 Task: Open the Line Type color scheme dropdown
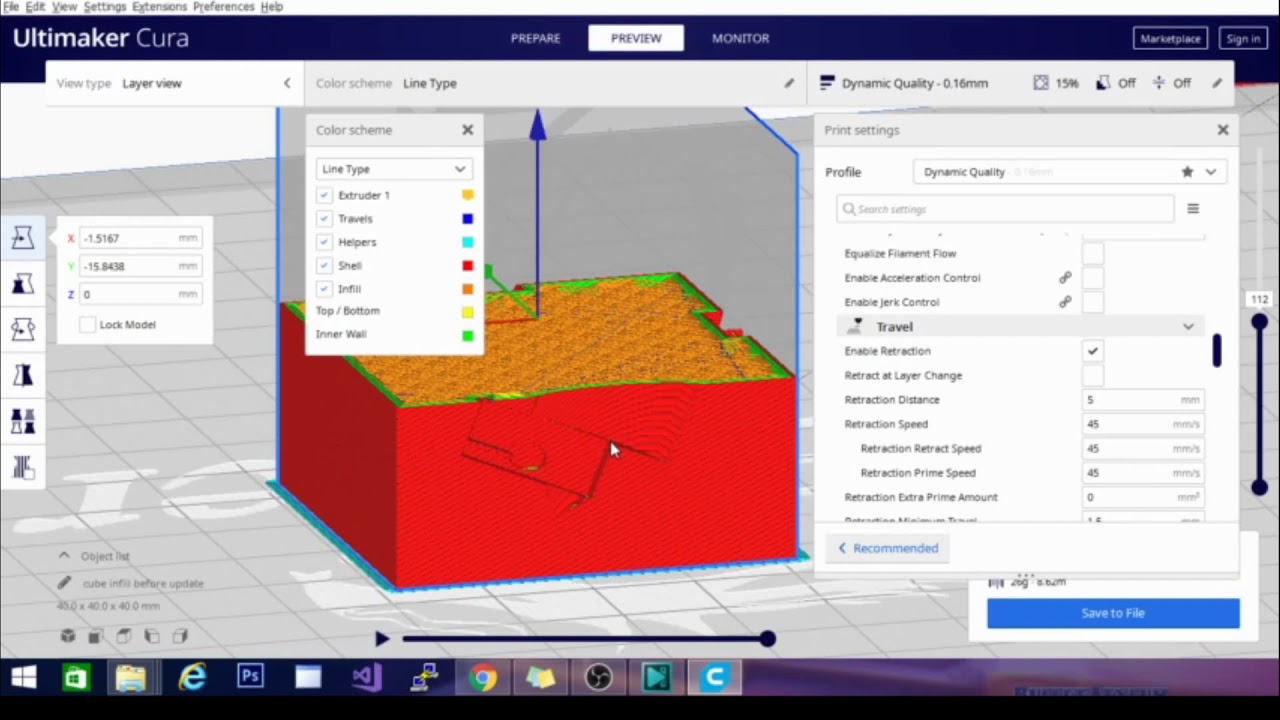pyautogui.click(x=393, y=169)
